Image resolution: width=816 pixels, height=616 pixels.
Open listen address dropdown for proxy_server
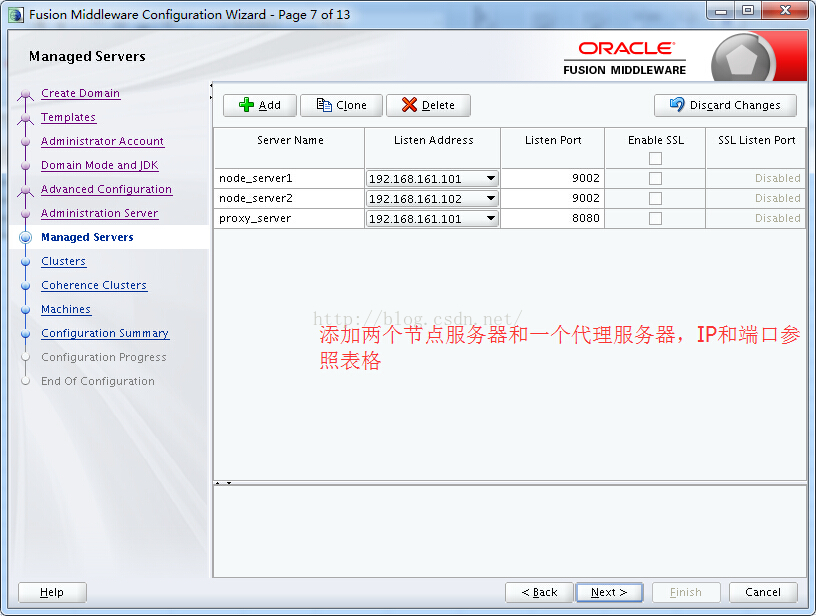490,219
